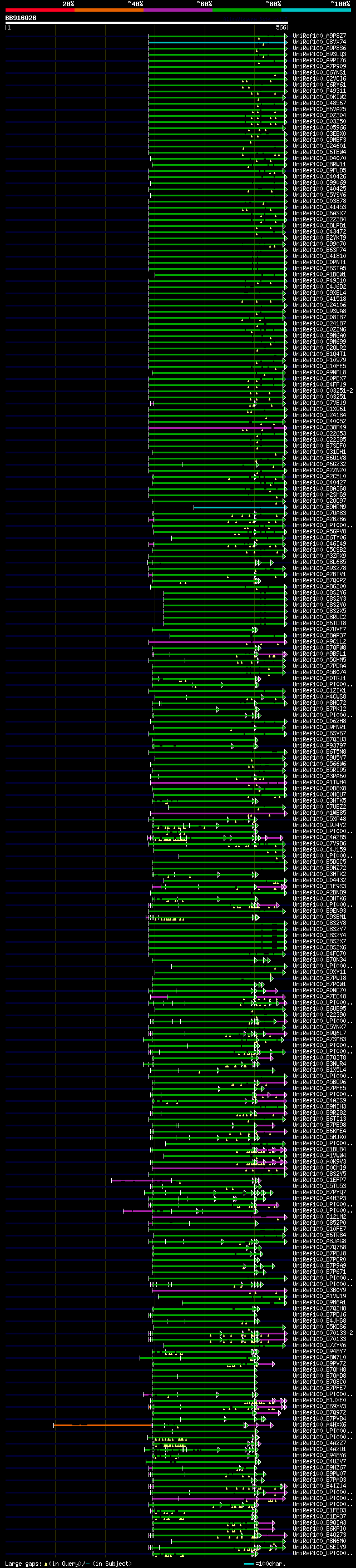
Task: Open hit UniRef100_Q8VX74
Action: tap(319, 42)
